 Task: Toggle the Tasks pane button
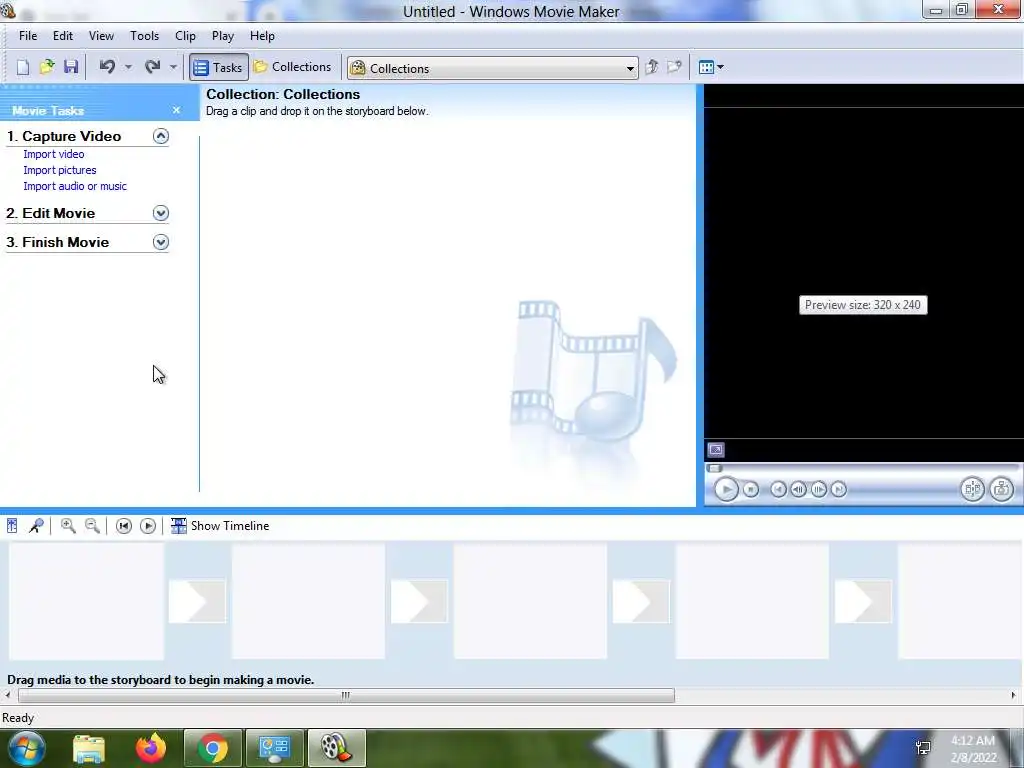(219, 67)
